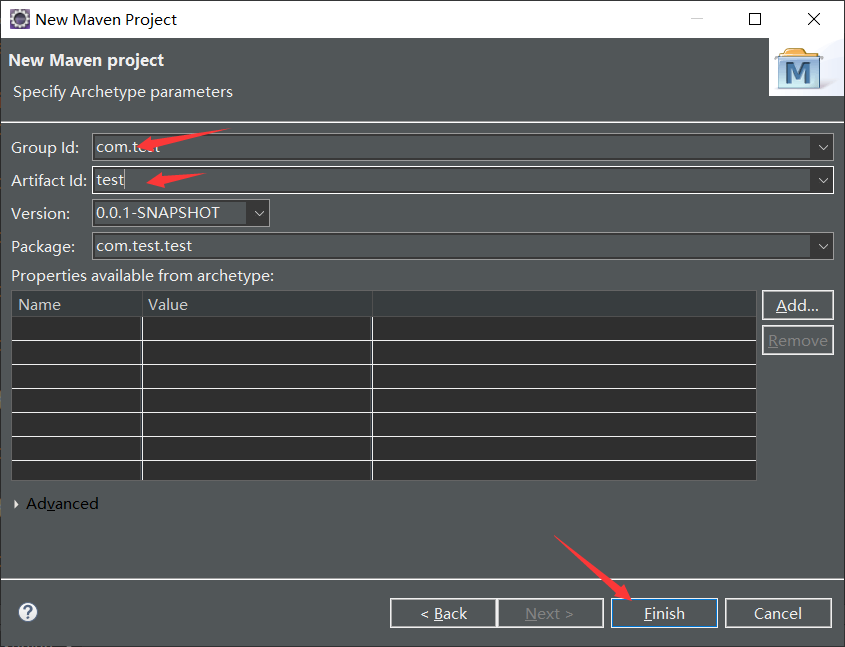
Task: Open the Package dropdown arrow
Action: 823,246
